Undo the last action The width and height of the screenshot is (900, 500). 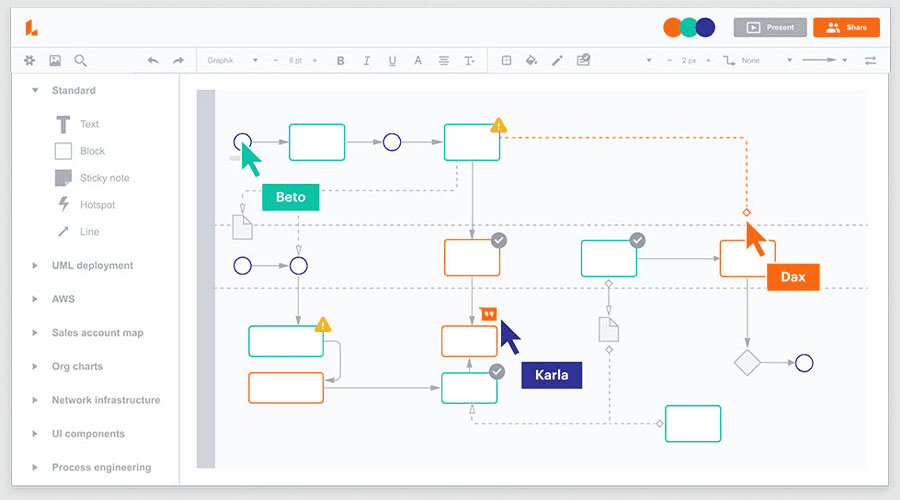coord(153,60)
